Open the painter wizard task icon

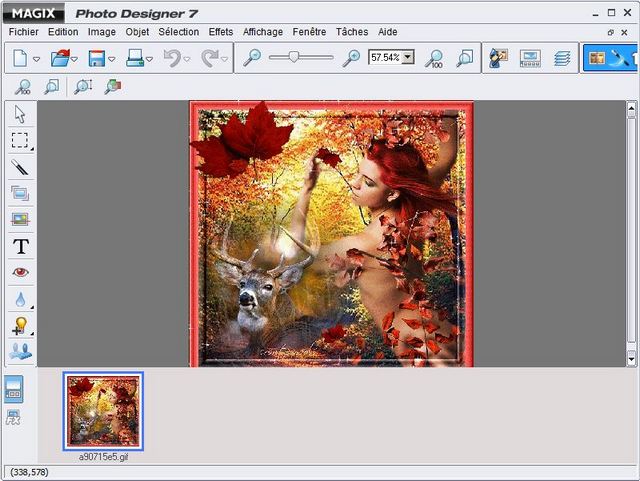click(x=498, y=58)
